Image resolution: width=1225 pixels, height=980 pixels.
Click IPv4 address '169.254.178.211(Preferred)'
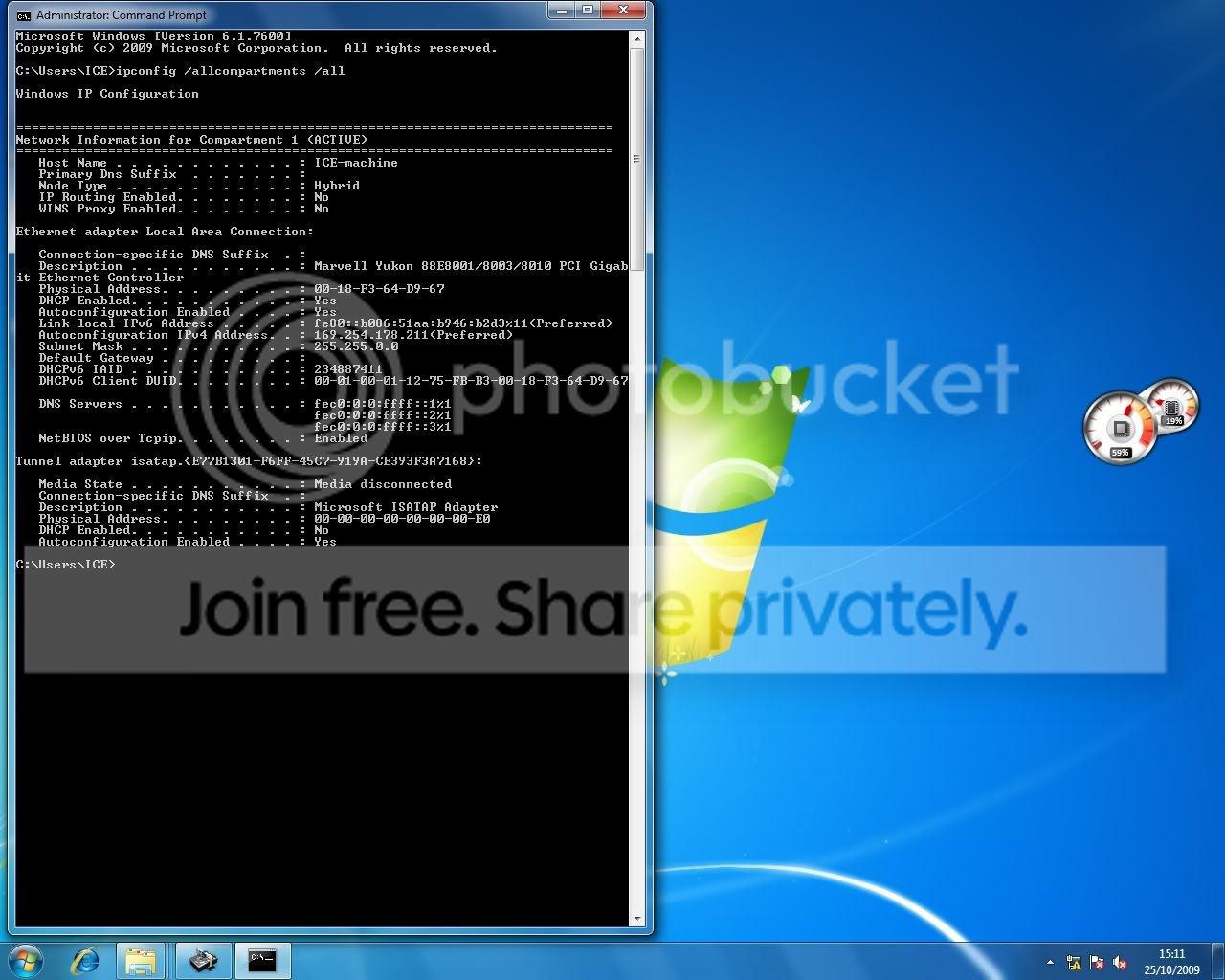pyautogui.click(x=413, y=335)
